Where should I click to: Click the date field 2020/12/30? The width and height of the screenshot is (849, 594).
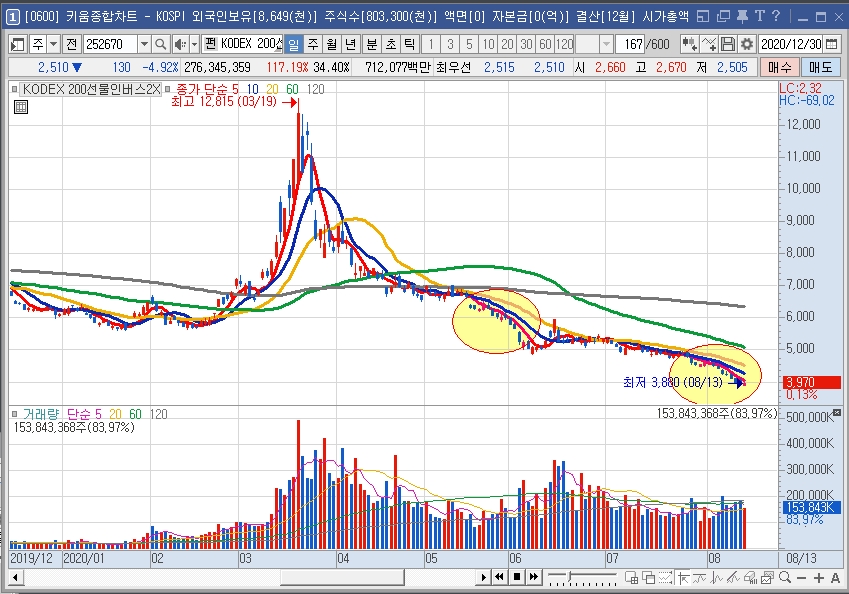(791, 44)
